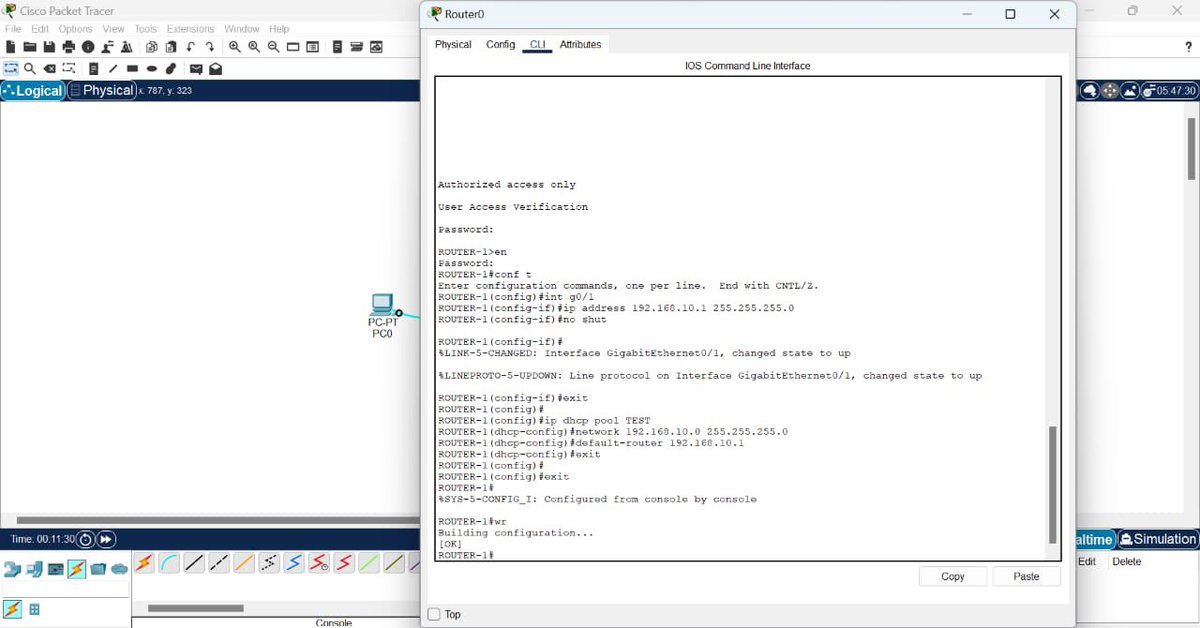
Task: Pick the dotted Phone cable
Action: tap(269, 563)
